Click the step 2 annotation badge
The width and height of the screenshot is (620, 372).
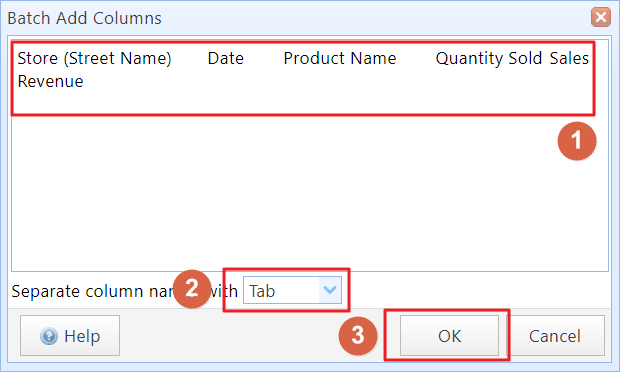point(192,289)
